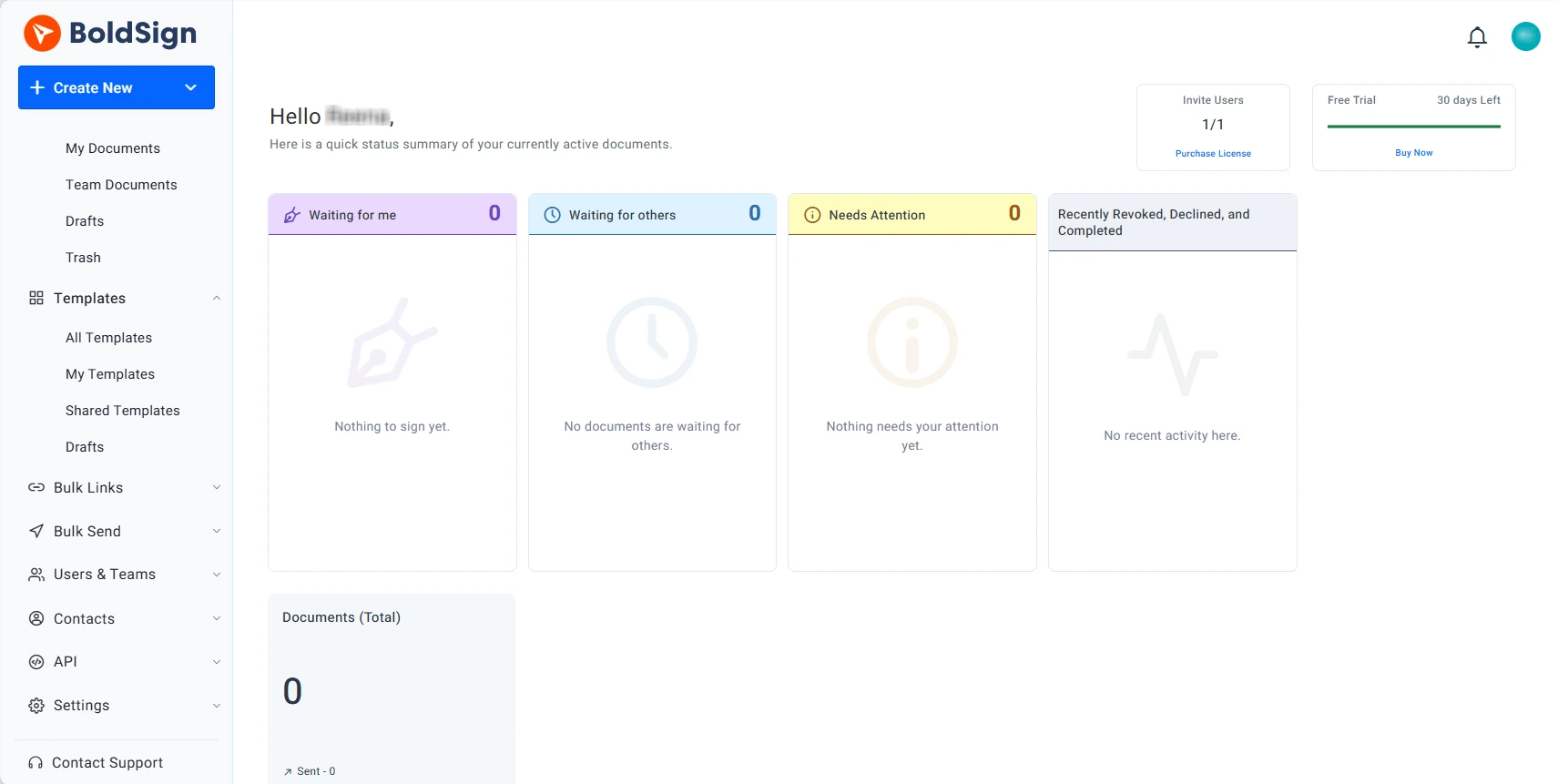Click Contact Support link
Screen dimensions: 1558x784
(107, 763)
